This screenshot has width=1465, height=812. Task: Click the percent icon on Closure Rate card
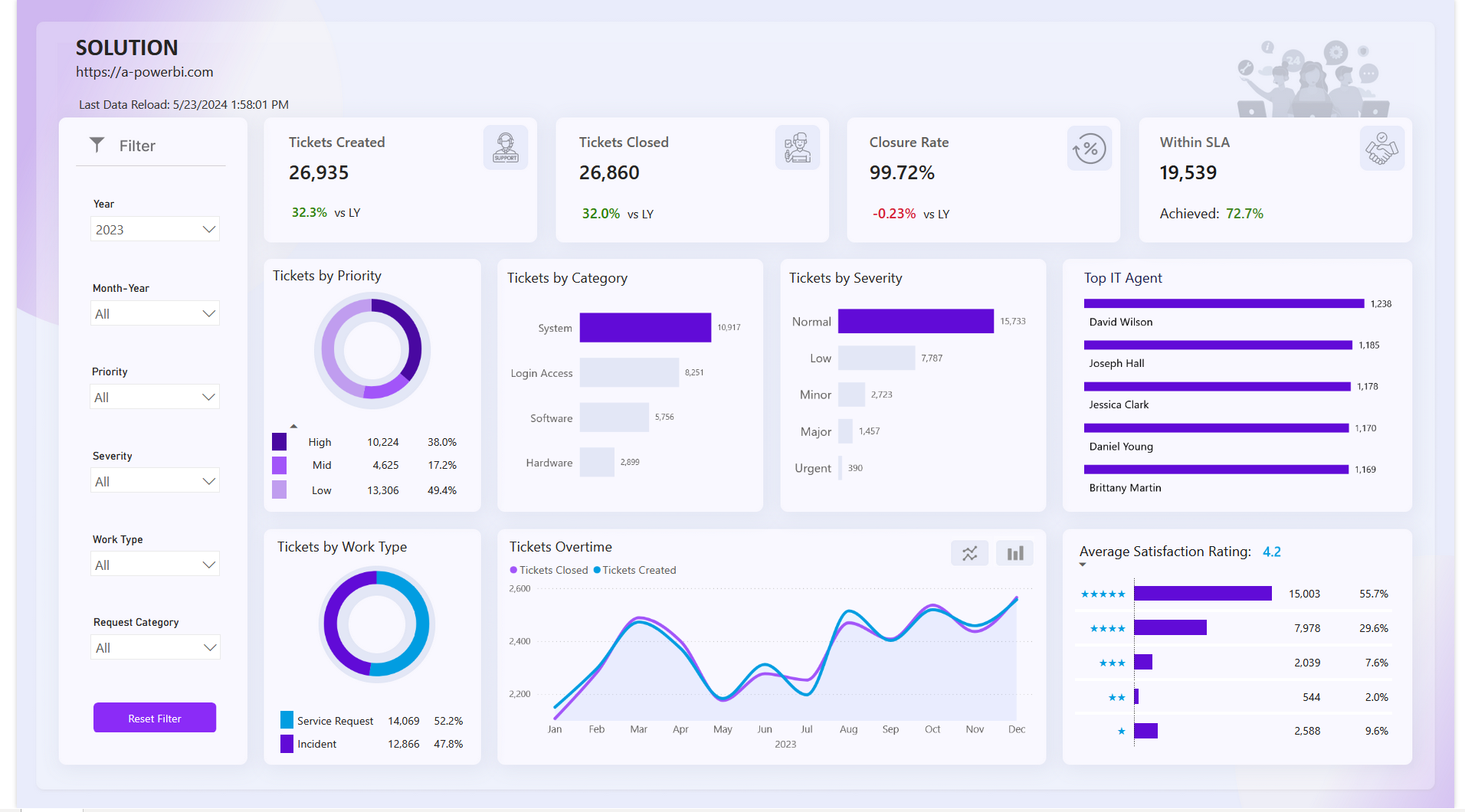point(1089,149)
